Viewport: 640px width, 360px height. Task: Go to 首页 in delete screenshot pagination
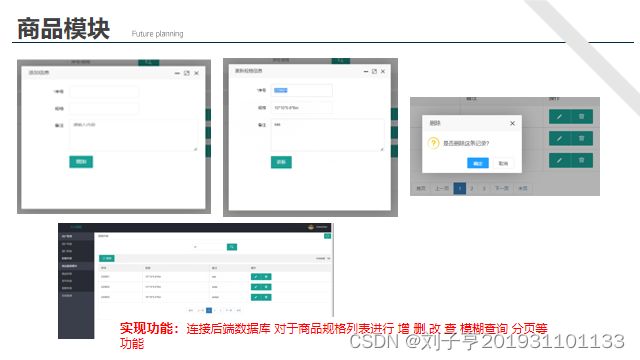click(x=421, y=188)
